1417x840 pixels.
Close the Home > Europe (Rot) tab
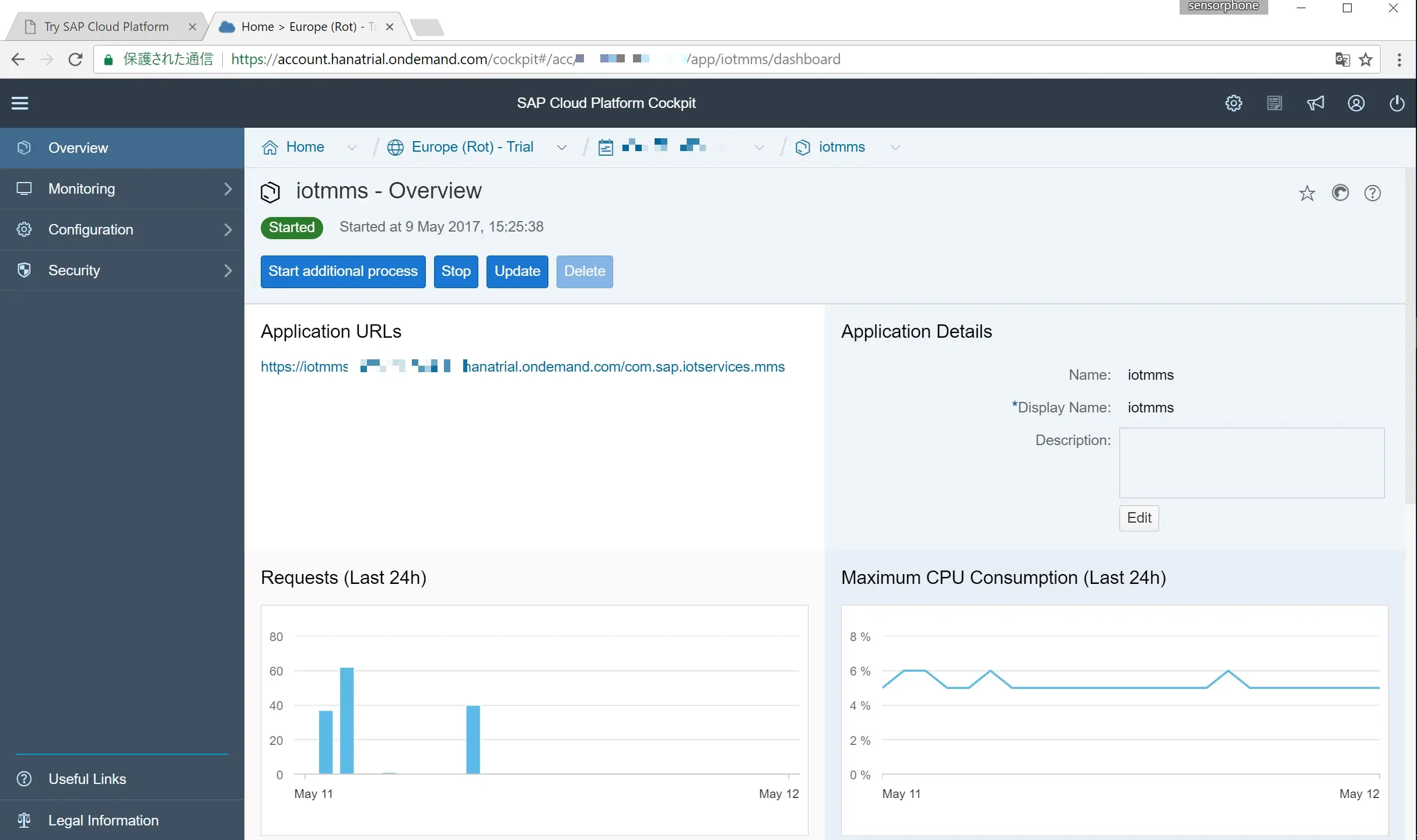point(390,27)
